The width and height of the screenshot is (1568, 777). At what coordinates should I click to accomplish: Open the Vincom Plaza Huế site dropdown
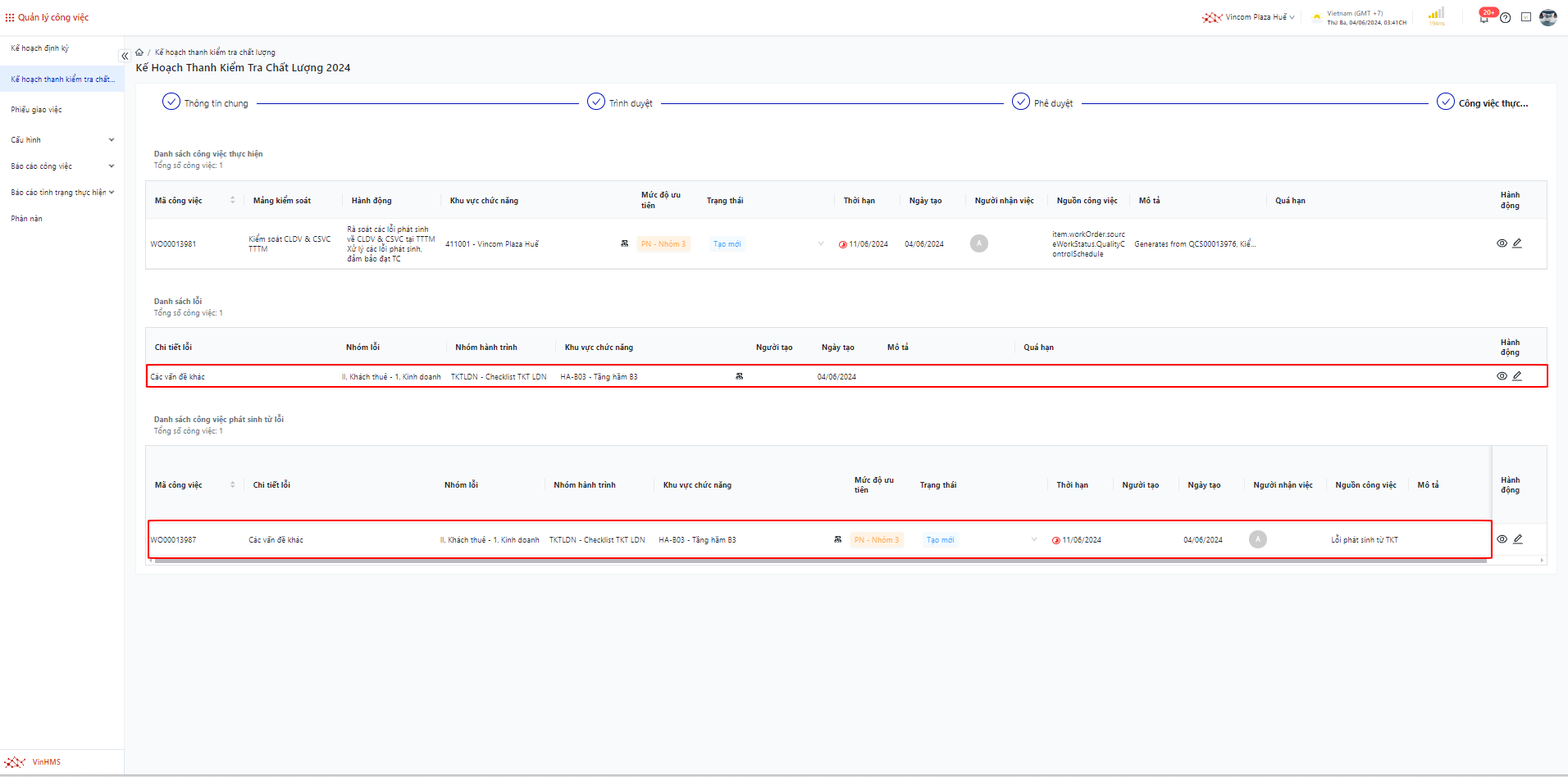[1255, 17]
